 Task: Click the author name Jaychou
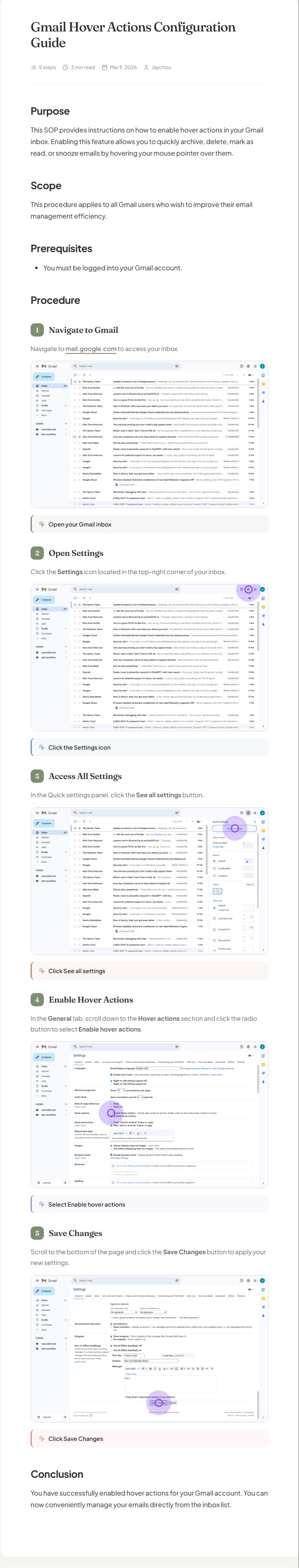click(x=161, y=67)
